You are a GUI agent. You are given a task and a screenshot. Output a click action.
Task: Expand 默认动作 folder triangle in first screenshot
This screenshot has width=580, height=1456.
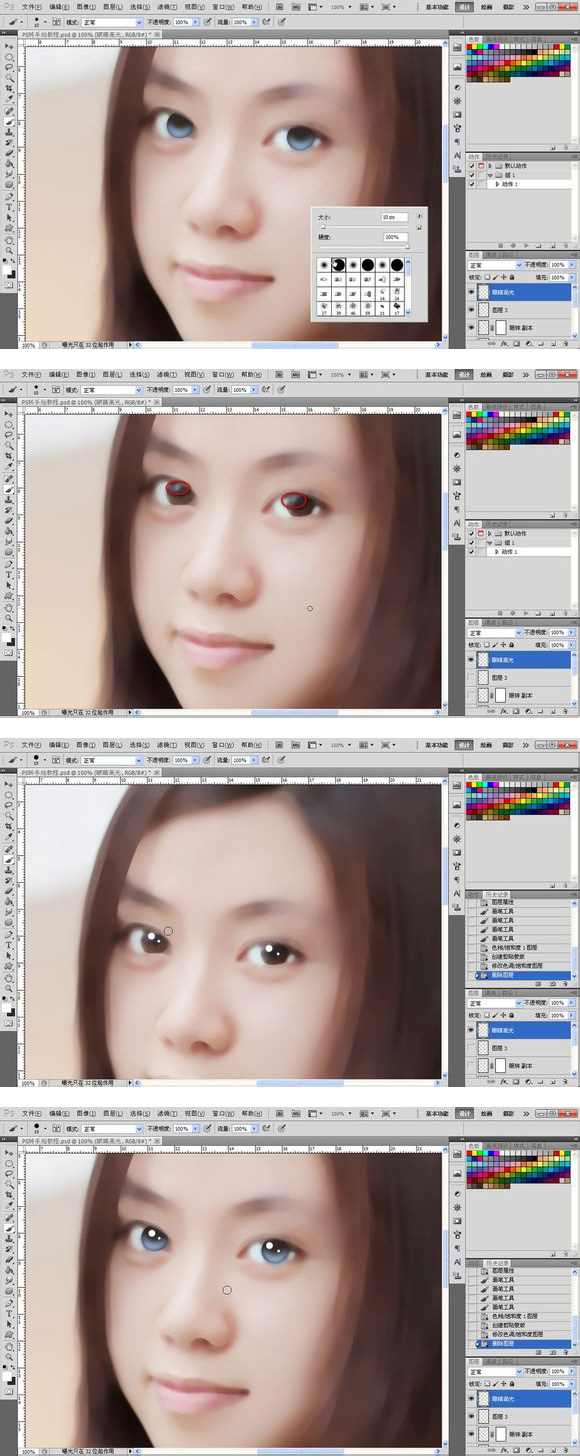[x=490, y=166]
